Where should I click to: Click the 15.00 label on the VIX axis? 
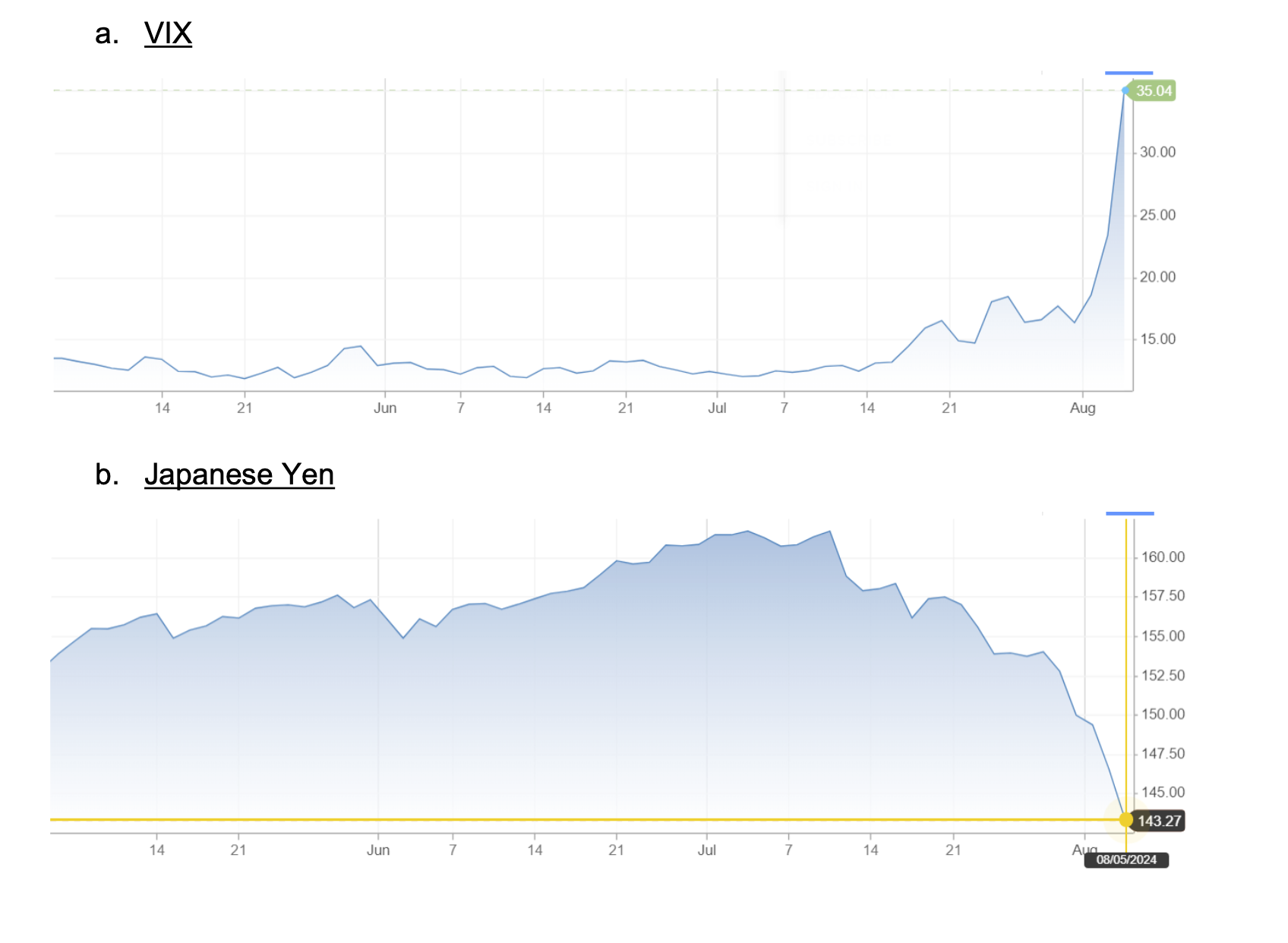[x=1157, y=339]
